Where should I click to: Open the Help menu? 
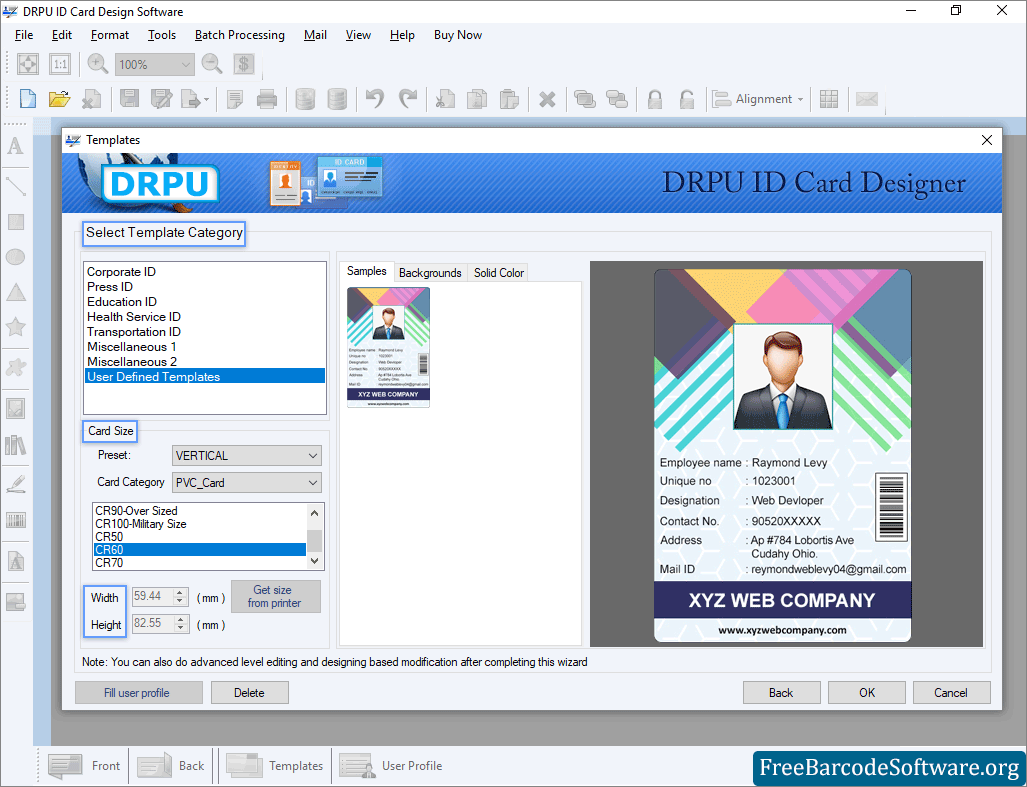402,35
